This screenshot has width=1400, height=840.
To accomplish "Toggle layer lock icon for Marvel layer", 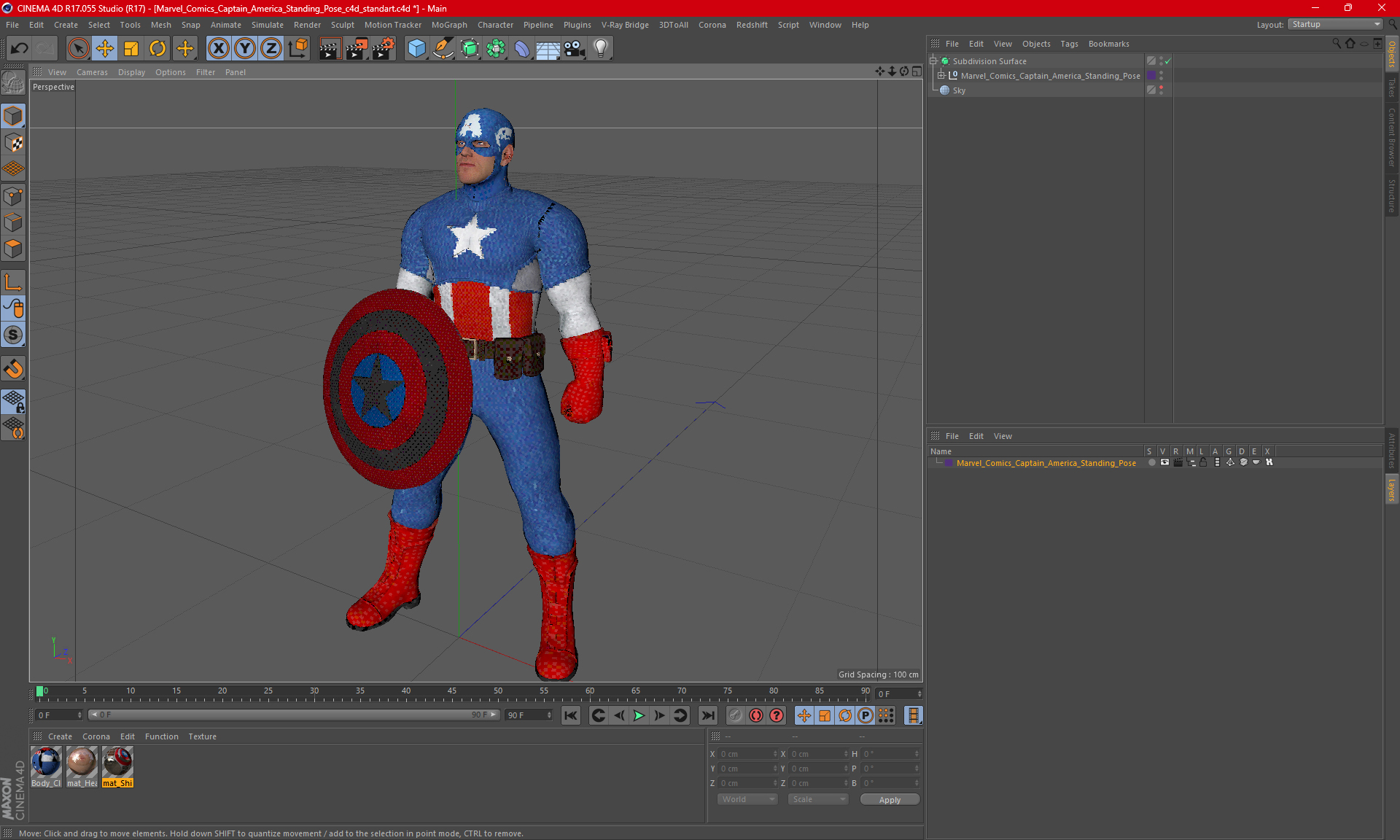I will tap(1204, 462).
